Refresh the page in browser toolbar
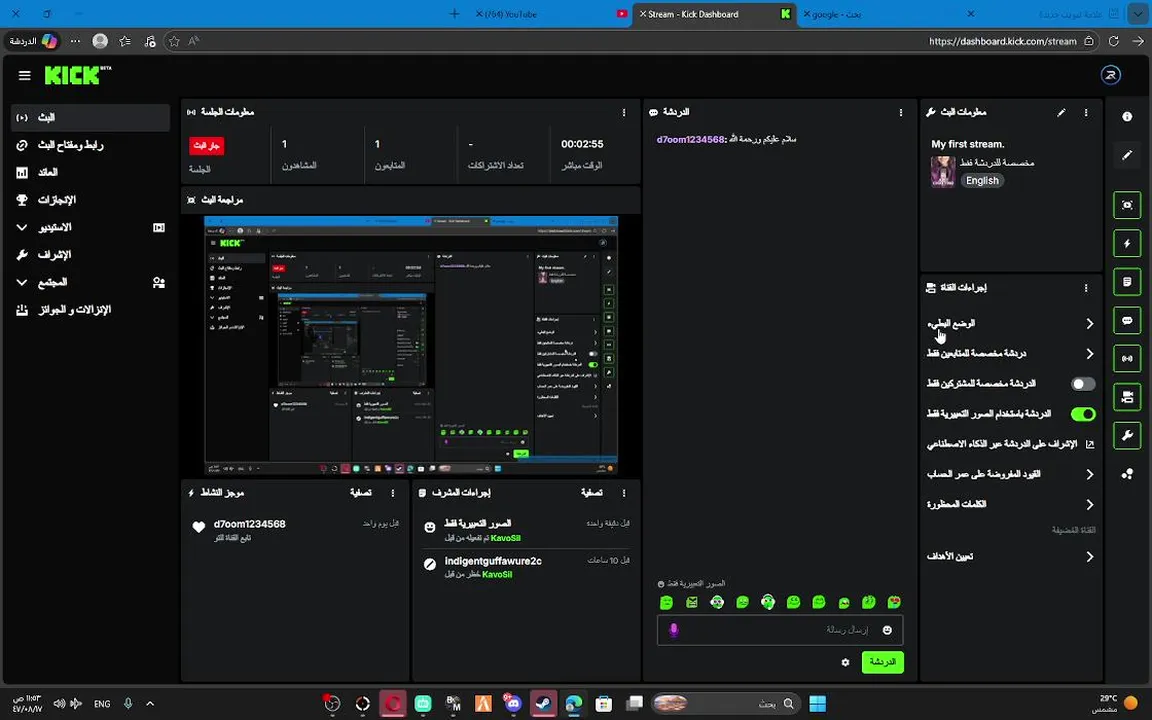The image size is (1152, 720). click(1114, 41)
